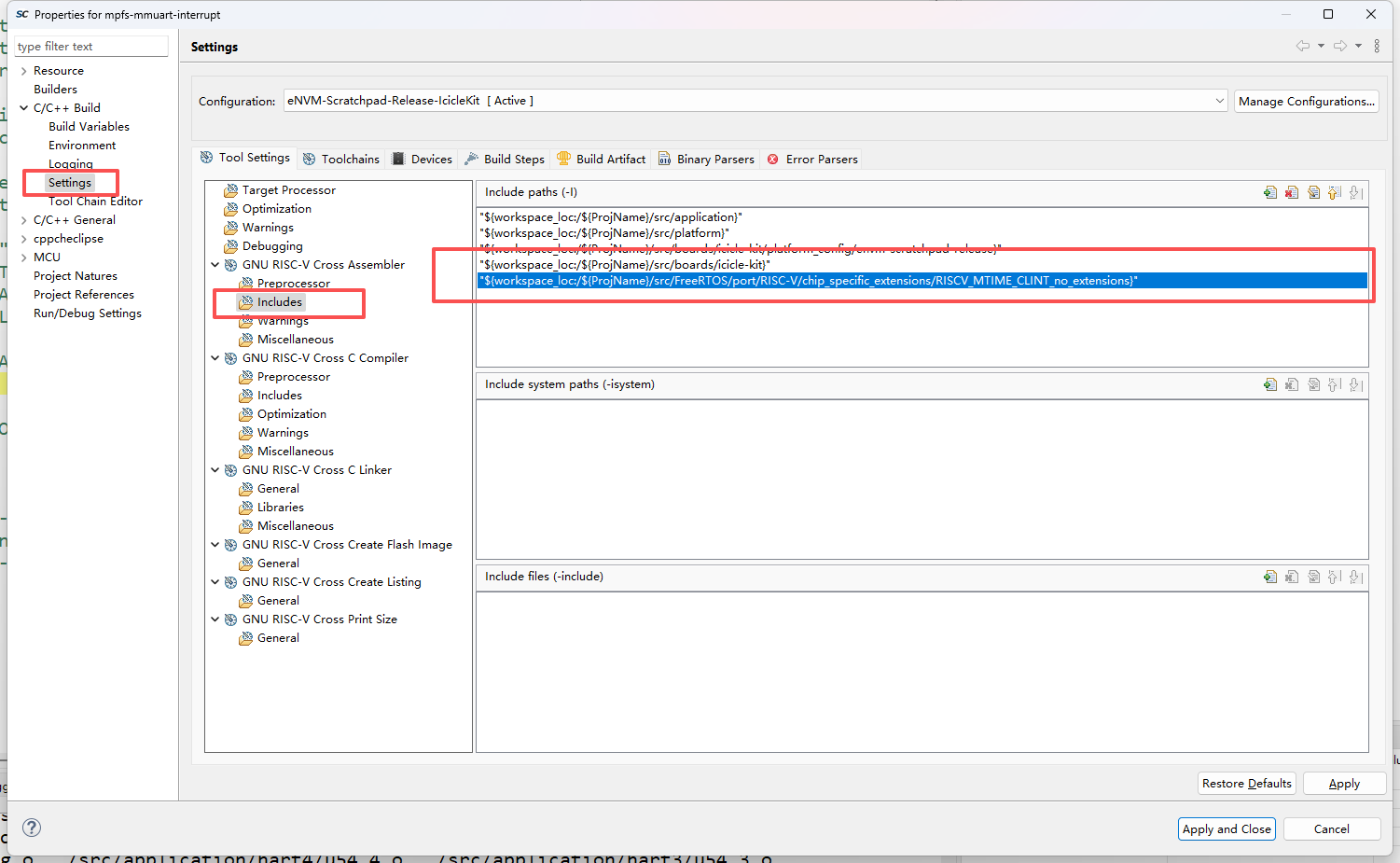Go forward to the next properties page
This screenshot has height=863, width=1400.
coord(1340,46)
